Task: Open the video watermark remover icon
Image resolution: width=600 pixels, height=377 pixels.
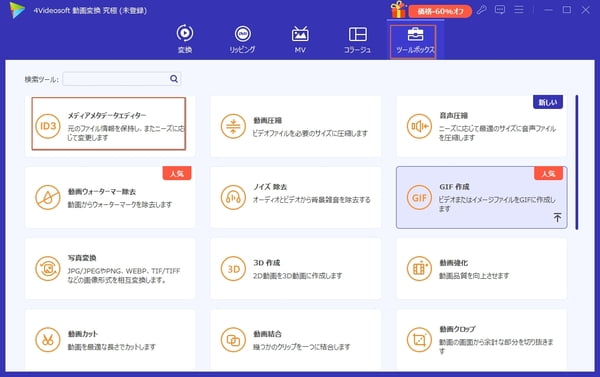Action: (48, 197)
